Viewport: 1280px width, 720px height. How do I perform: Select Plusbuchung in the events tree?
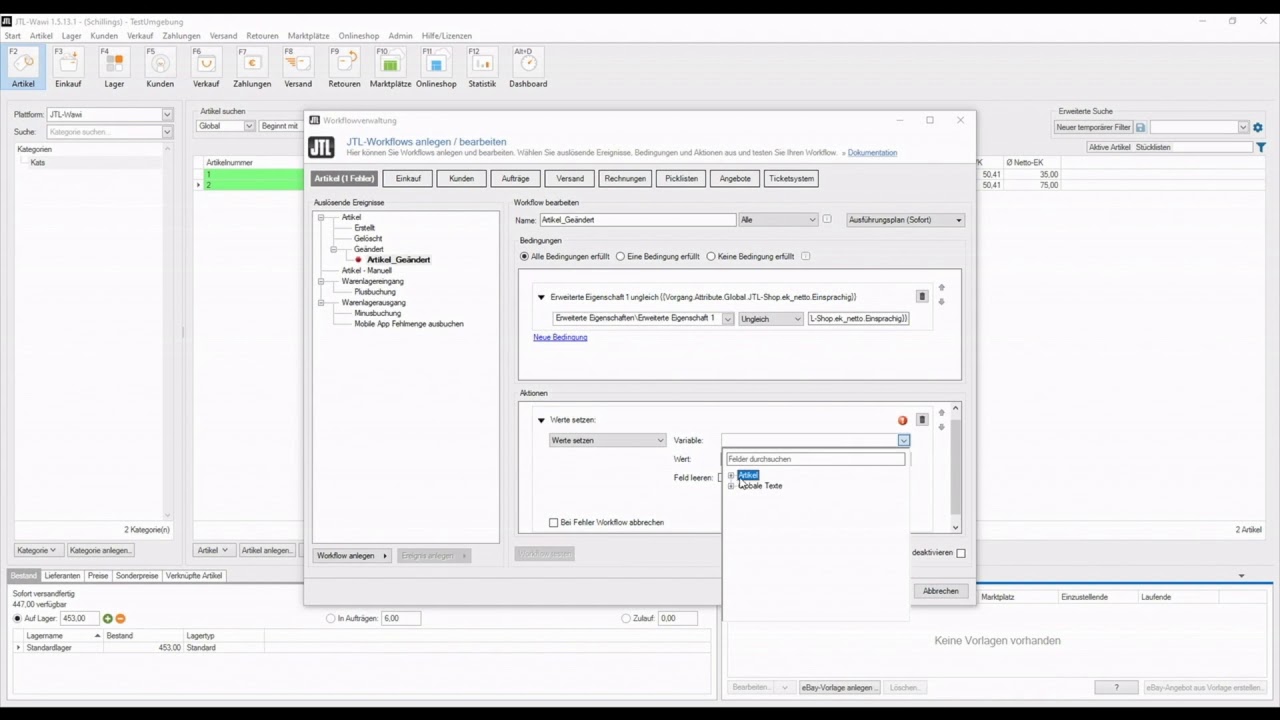(x=375, y=292)
